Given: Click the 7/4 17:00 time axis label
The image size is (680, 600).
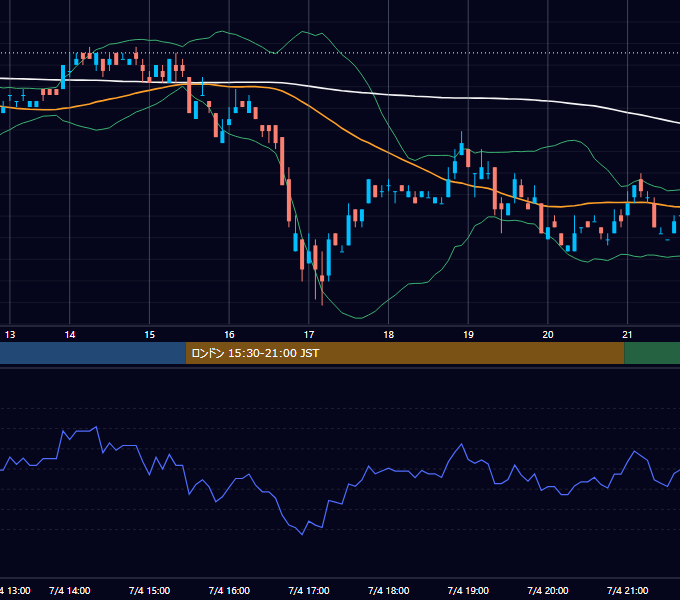Looking at the screenshot, I should [x=309, y=590].
